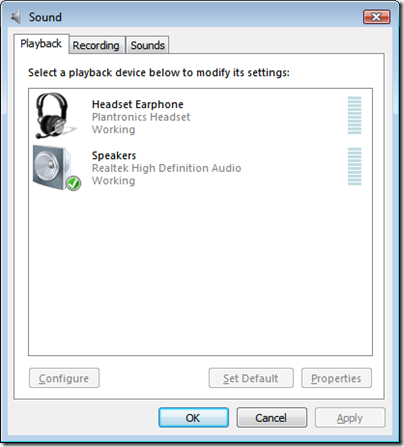Select the Speakers device icon
The height and width of the screenshot is (447, 404).
(55, 168)
